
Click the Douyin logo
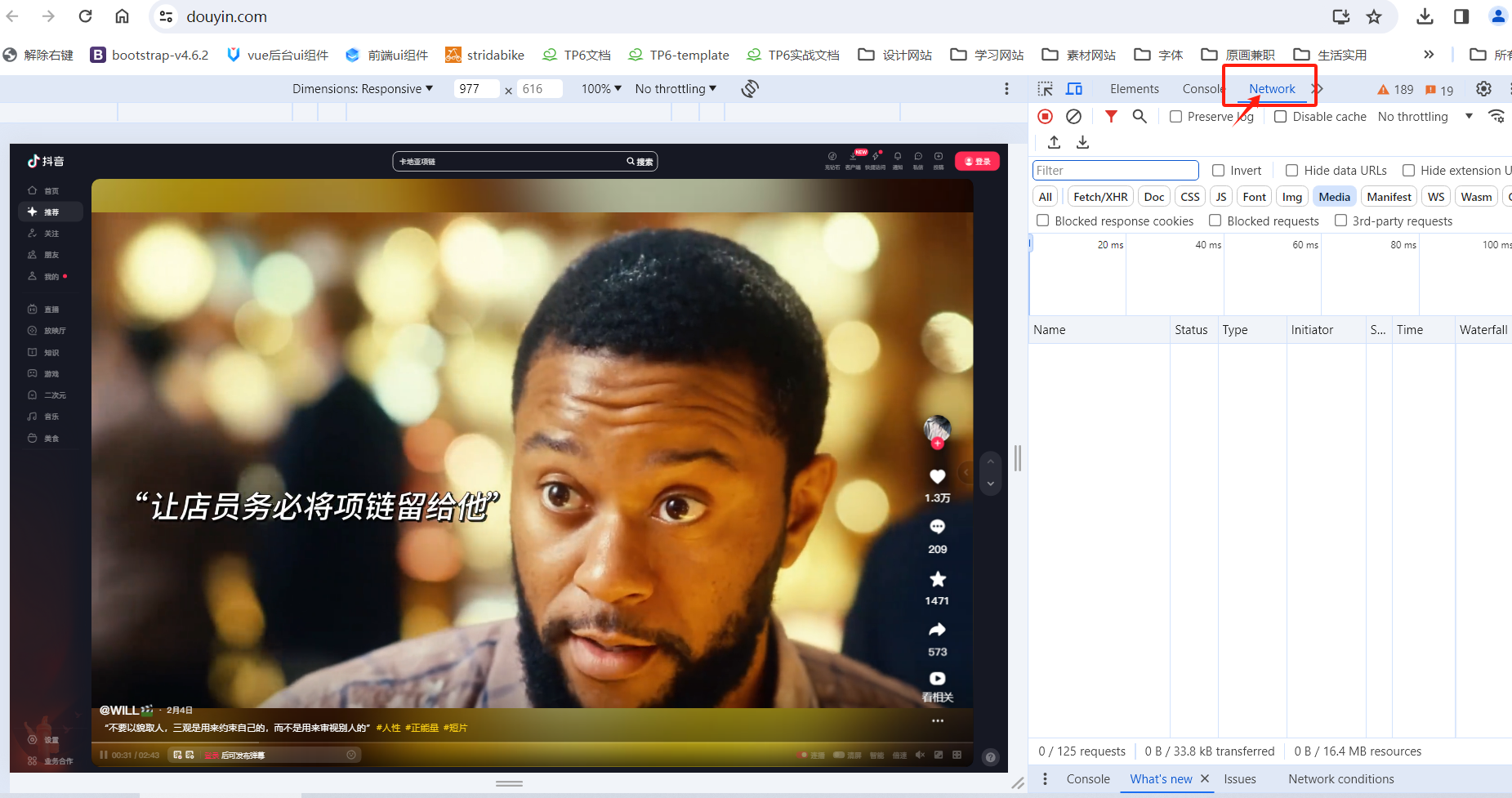(46, 161)
